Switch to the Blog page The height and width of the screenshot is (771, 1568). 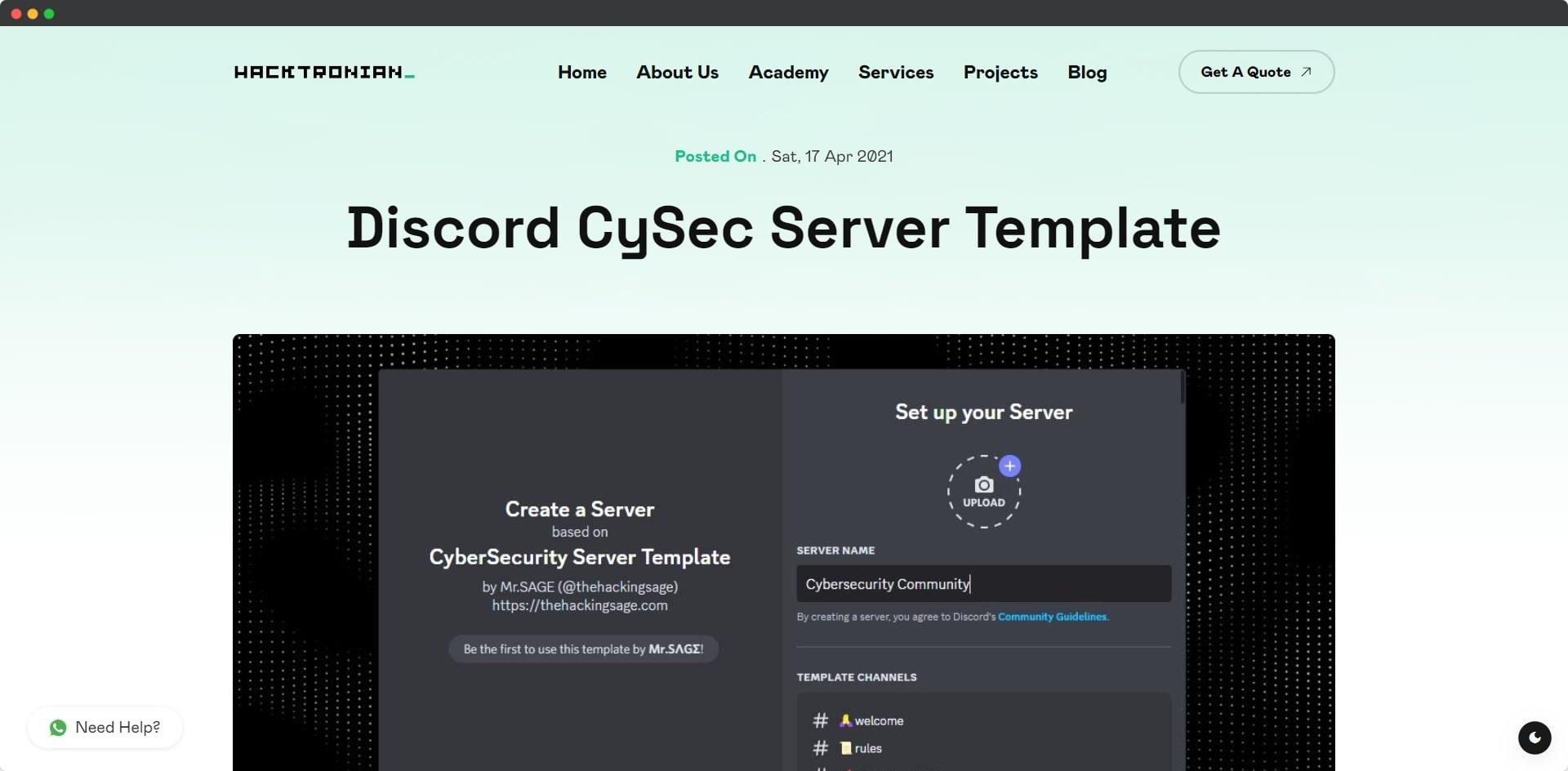tap(1087, 72)
